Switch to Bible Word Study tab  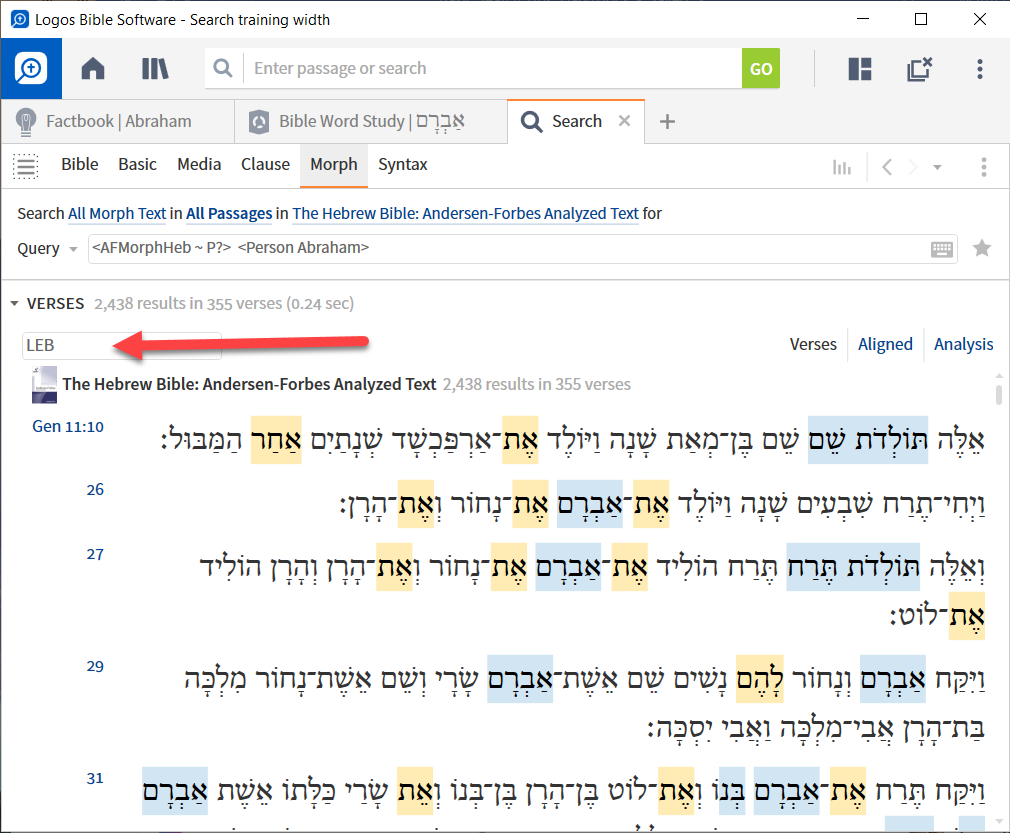[372, 121]
